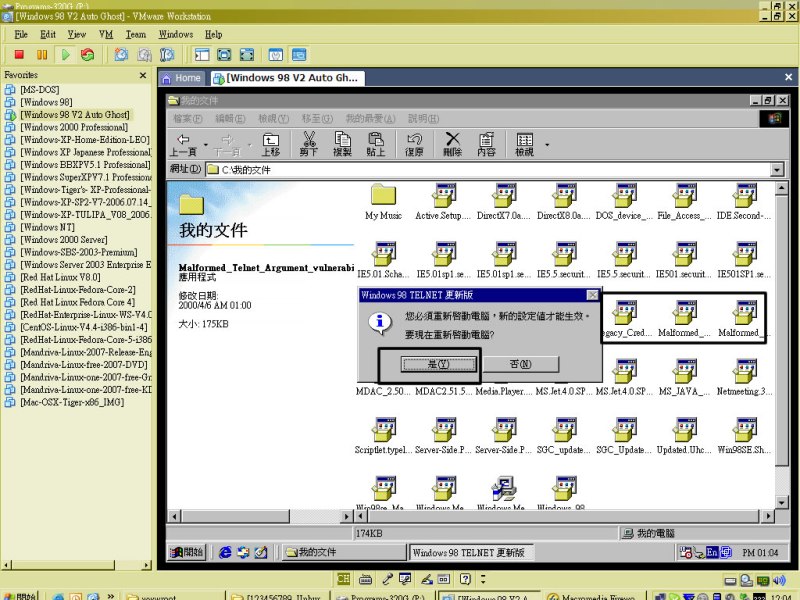
Task: Click the Delete (刪除) X icon
Action: point(453,144)
